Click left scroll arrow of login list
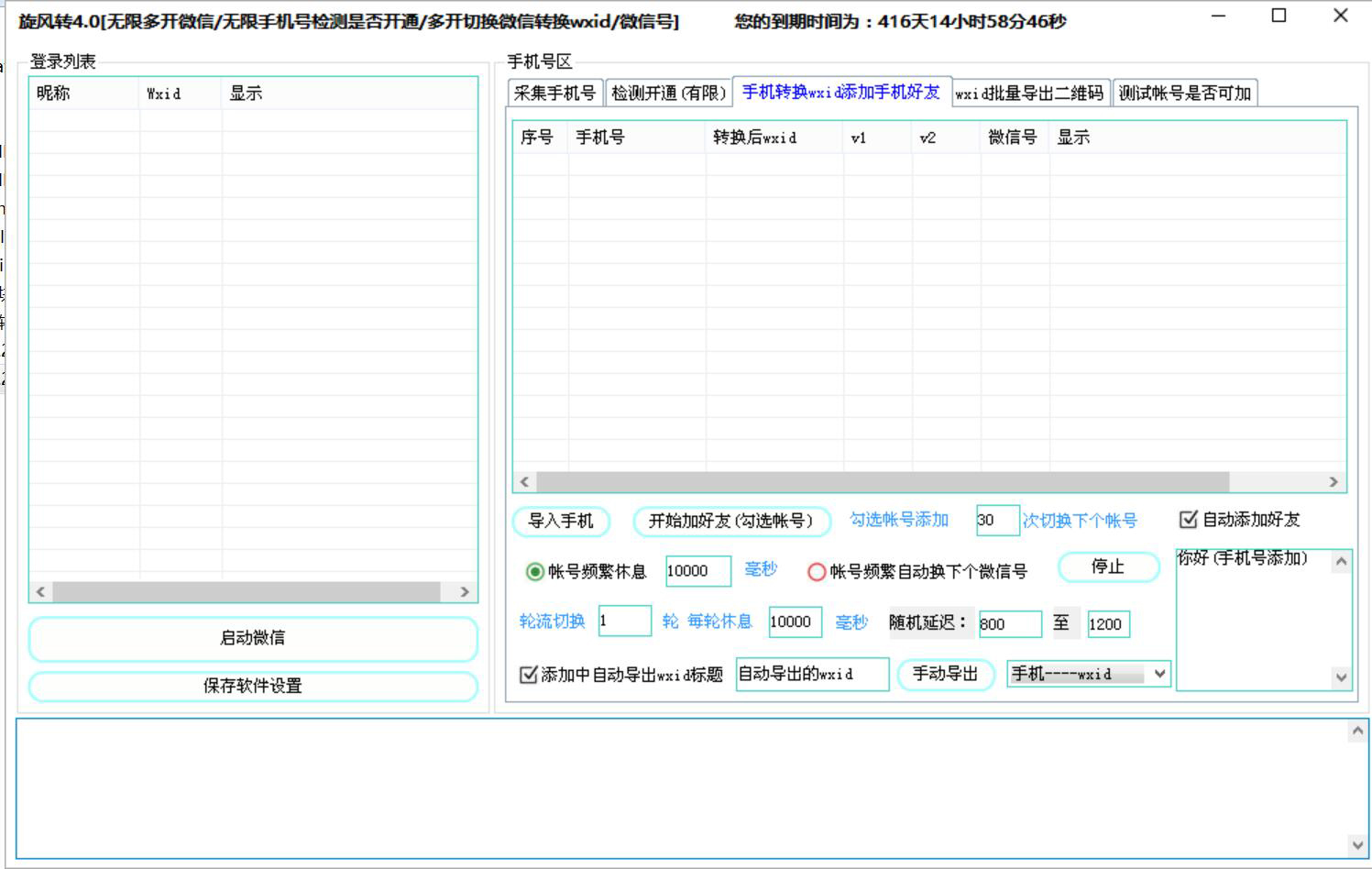This screenshot has width=1372, height=869. click(40, 592)
